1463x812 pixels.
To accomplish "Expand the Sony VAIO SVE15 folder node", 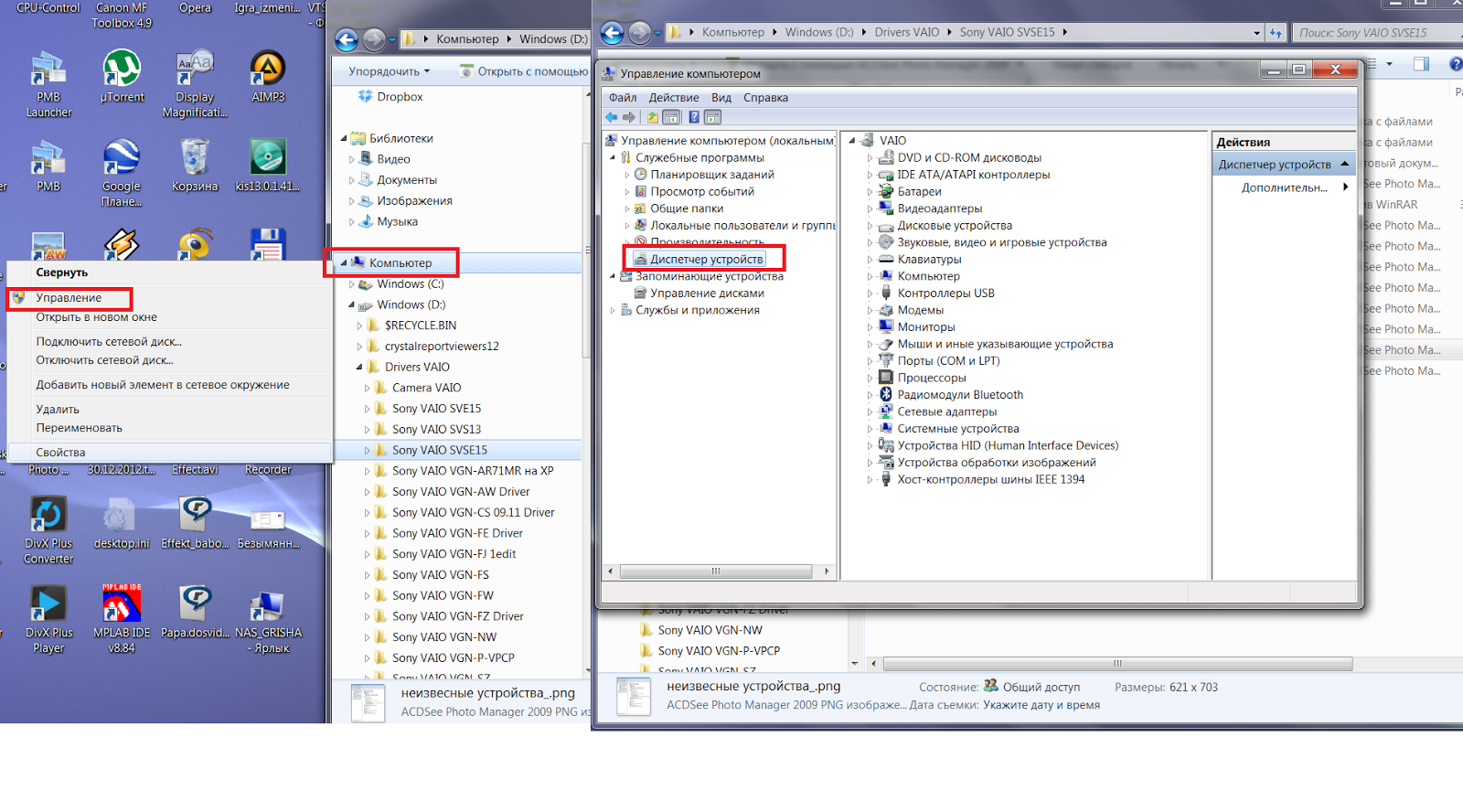I will 367,409.
